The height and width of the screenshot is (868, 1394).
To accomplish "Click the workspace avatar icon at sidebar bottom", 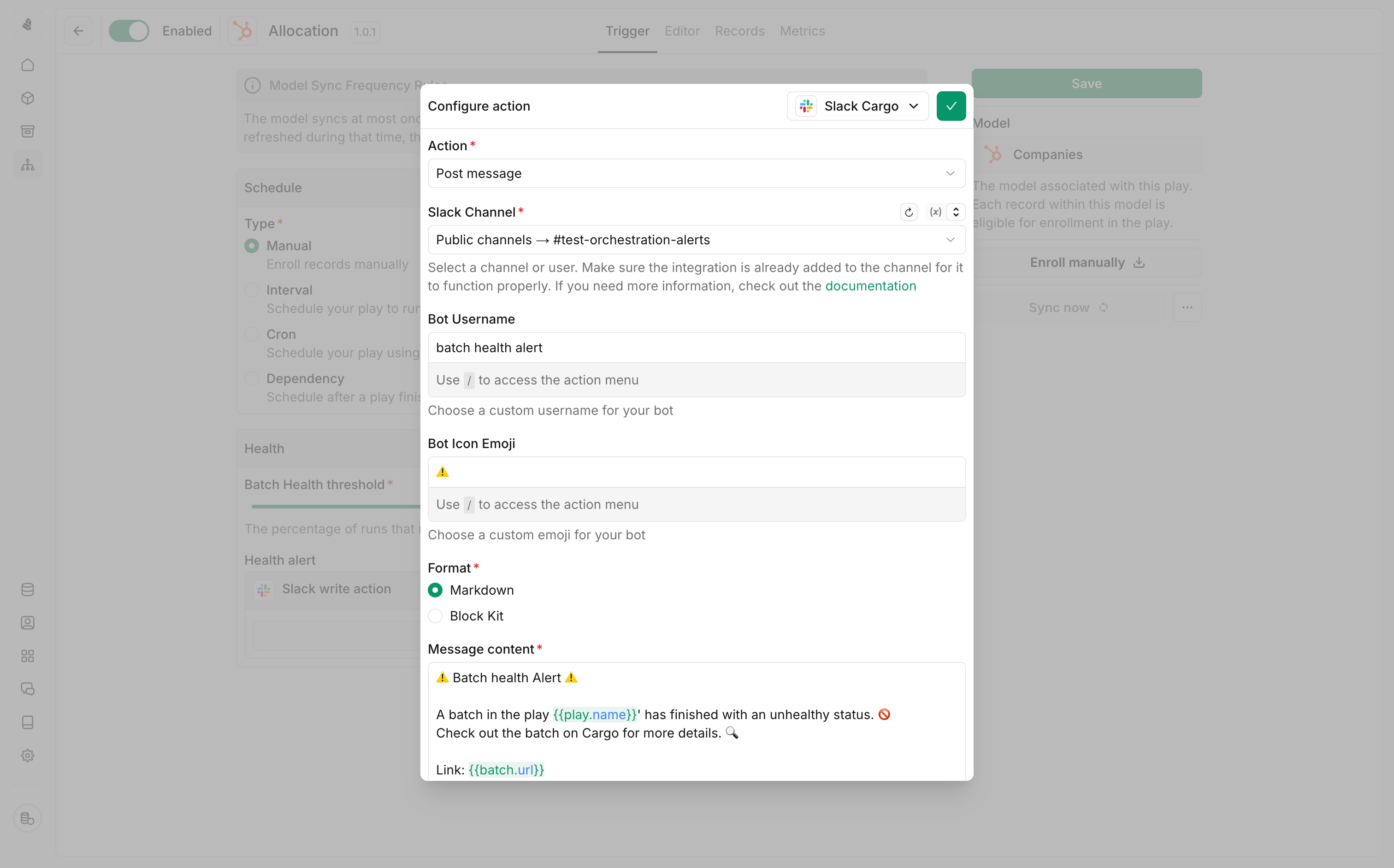I will pos(28,819).
